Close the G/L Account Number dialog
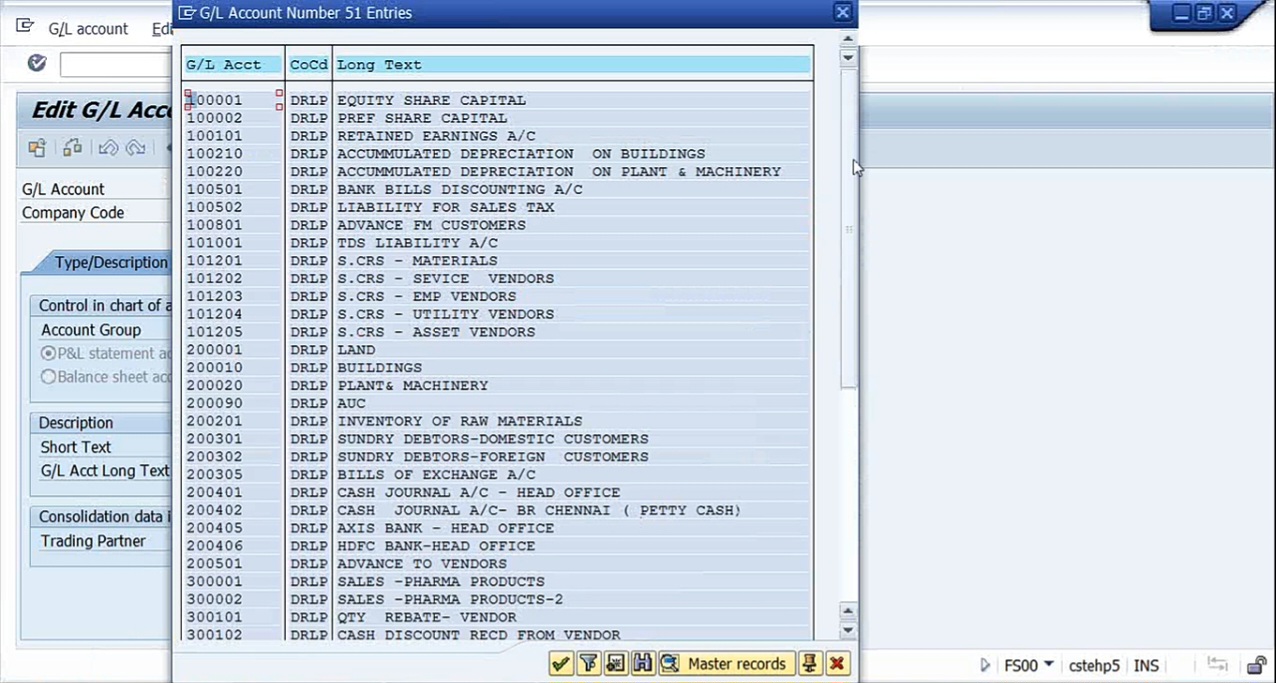The image size is (1276, 683). (843, 13)
